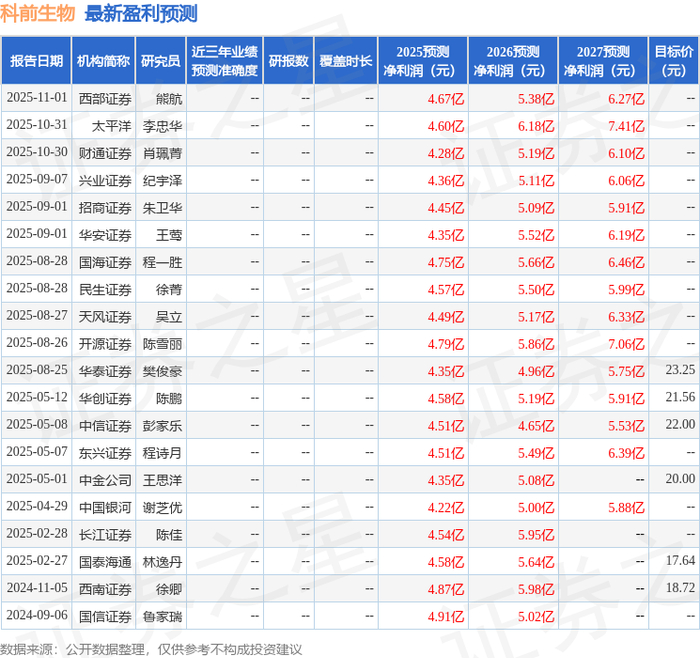This screenshot has height=658, width=700.
Task: Click institution 华泰证券
Action: point(105,371)
